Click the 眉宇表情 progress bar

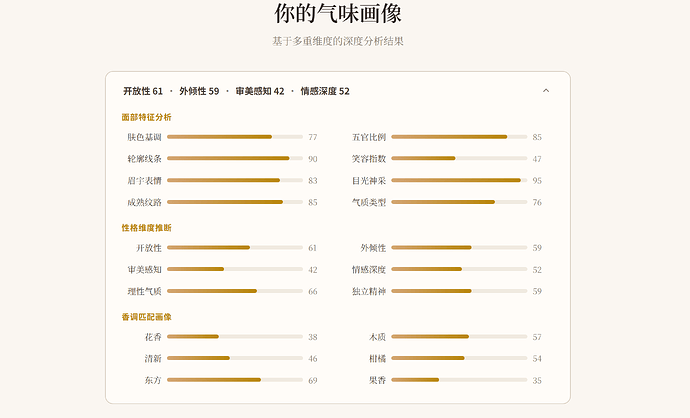tap(235, 180)
